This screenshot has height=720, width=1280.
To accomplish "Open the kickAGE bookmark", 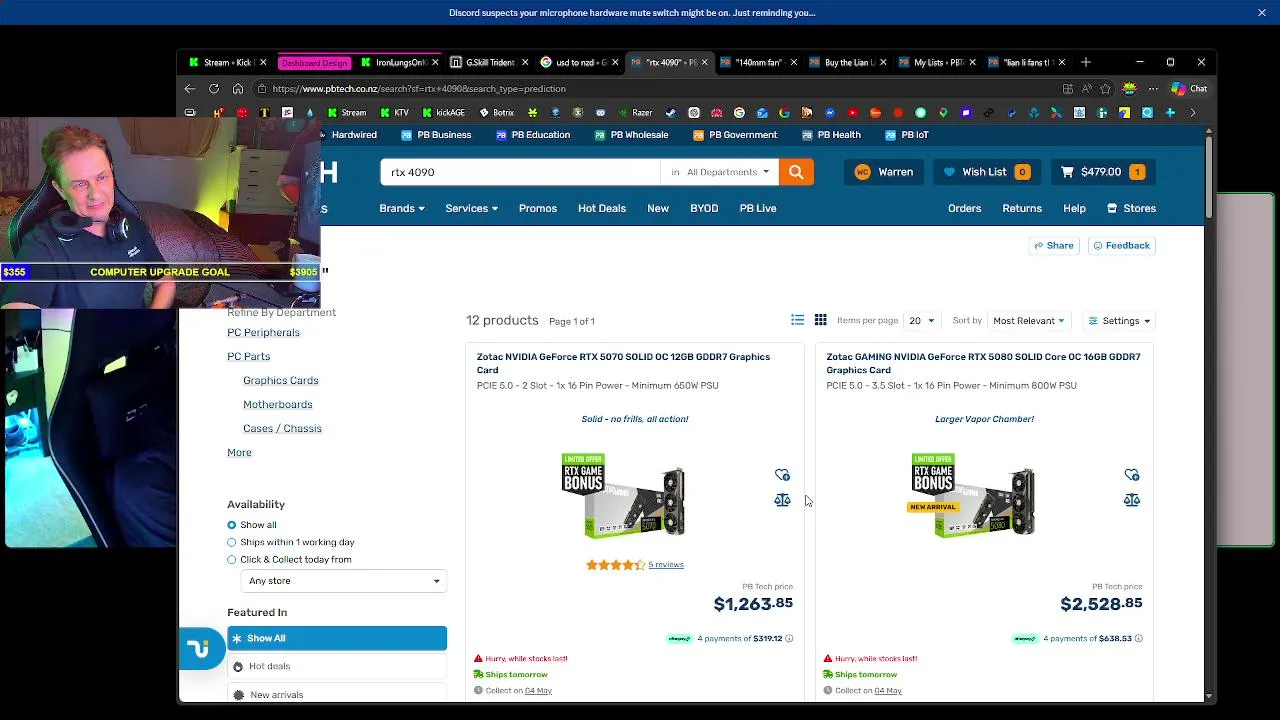I will (x=443, y=113).
